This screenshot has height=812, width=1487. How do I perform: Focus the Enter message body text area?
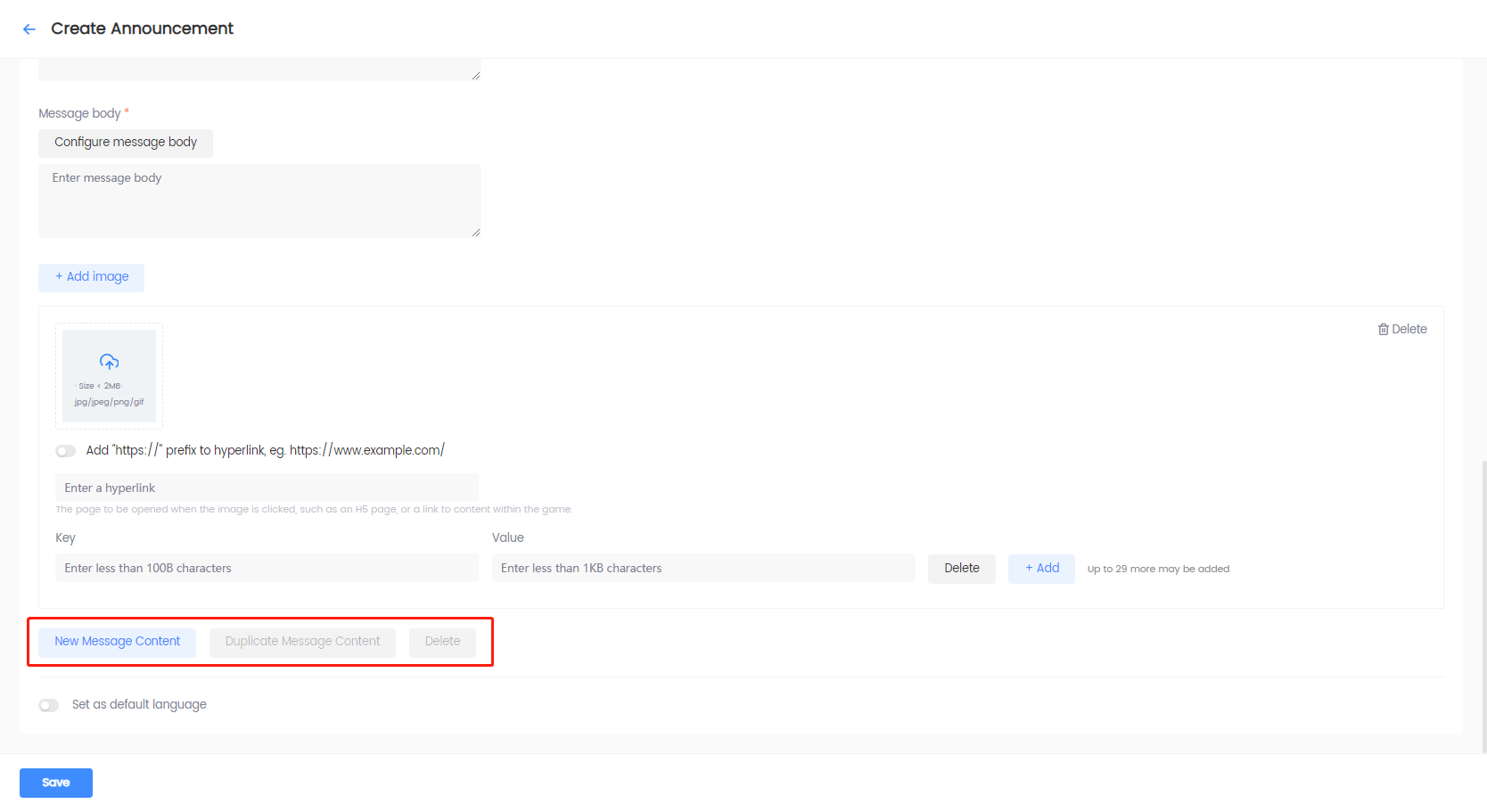click(x=259, y=201)
